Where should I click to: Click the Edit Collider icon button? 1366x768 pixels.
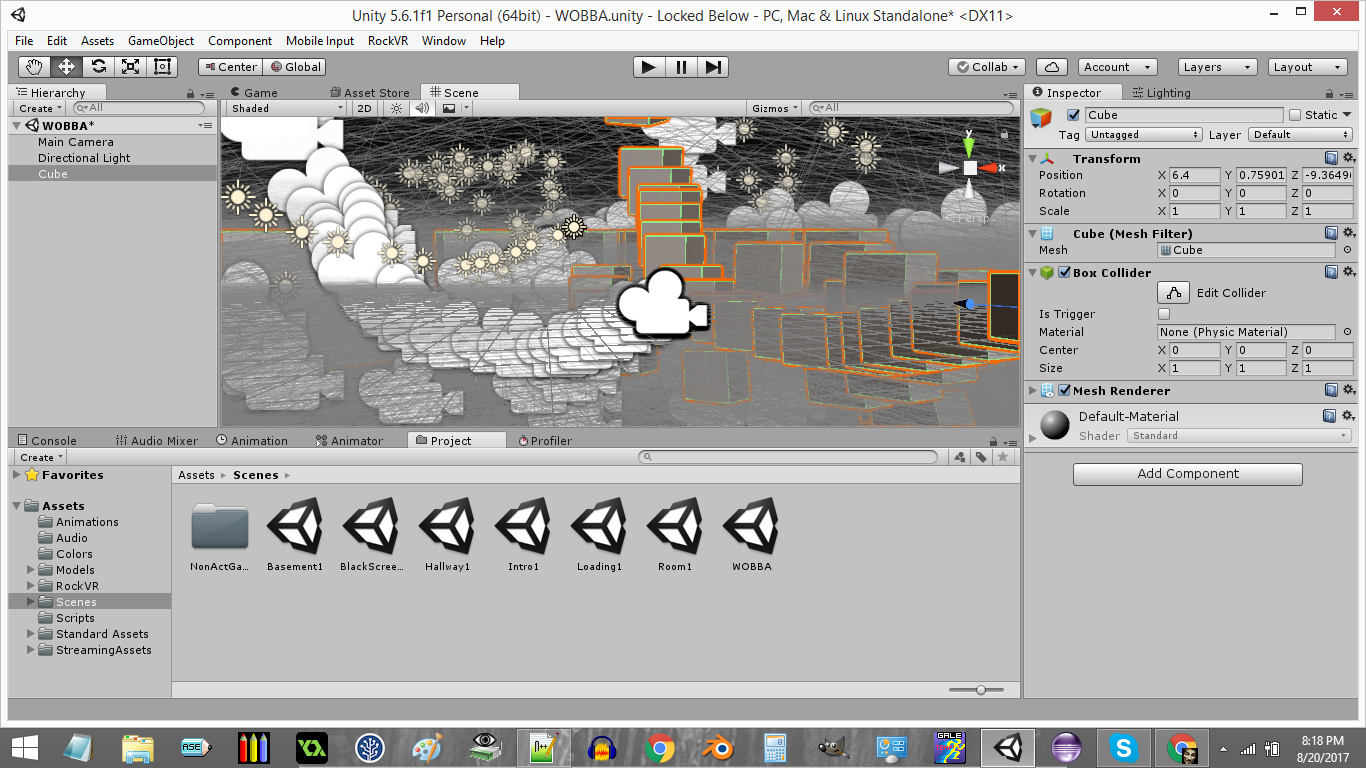point(1174,292)
